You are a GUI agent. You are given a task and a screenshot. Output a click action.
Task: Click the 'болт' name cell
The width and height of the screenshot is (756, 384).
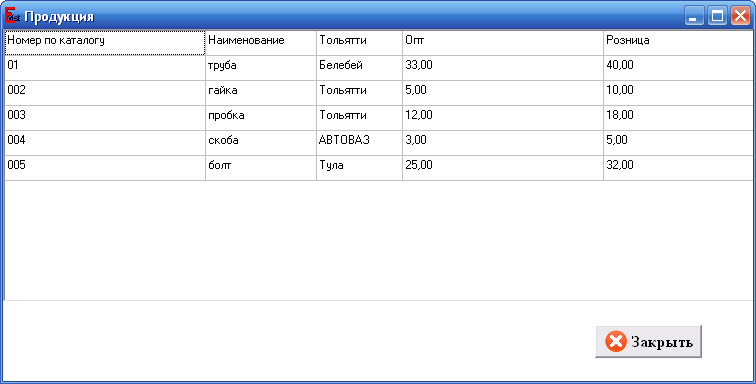click(261, 168)
